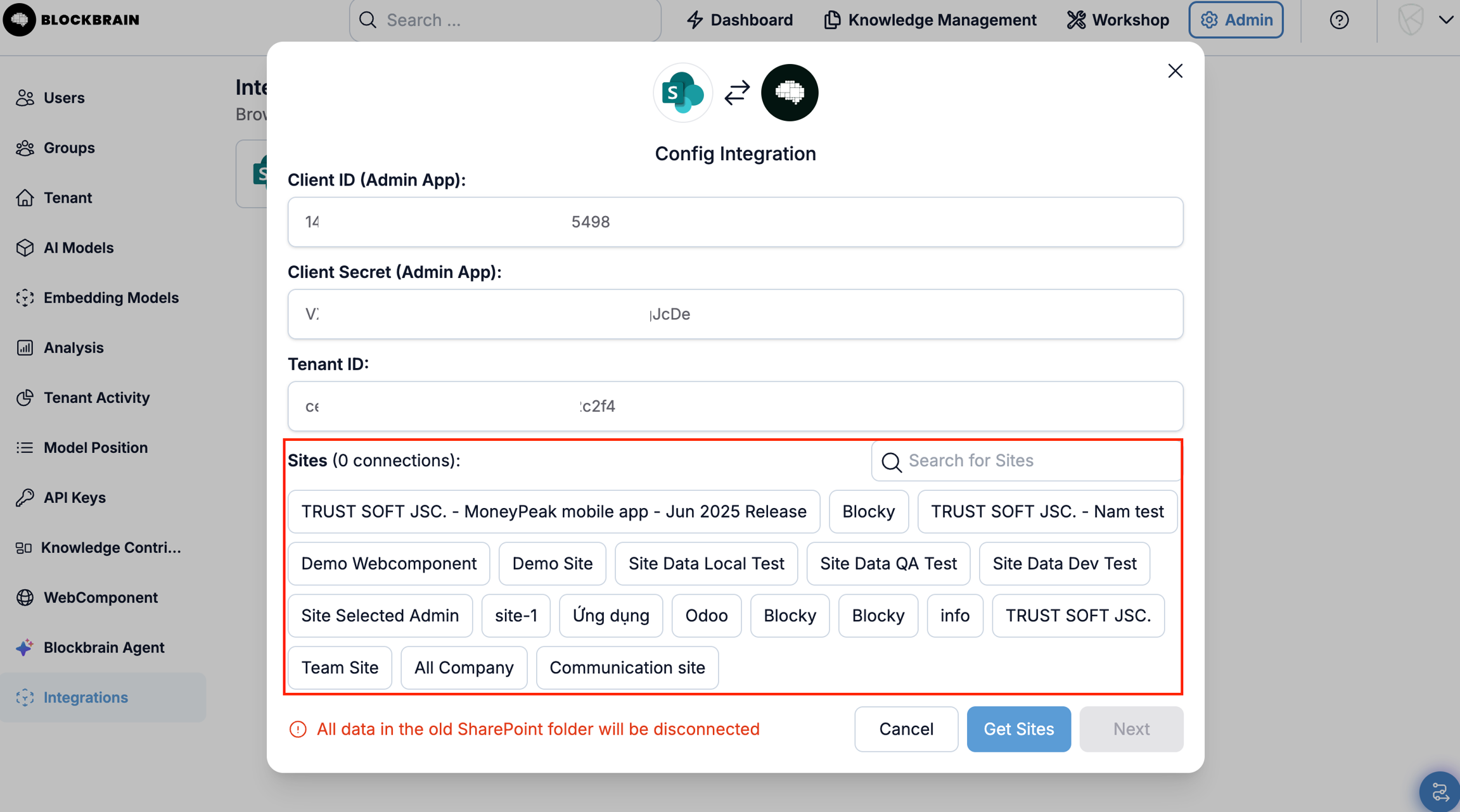
Task: Select the site-1 chip
Action: 516,616
